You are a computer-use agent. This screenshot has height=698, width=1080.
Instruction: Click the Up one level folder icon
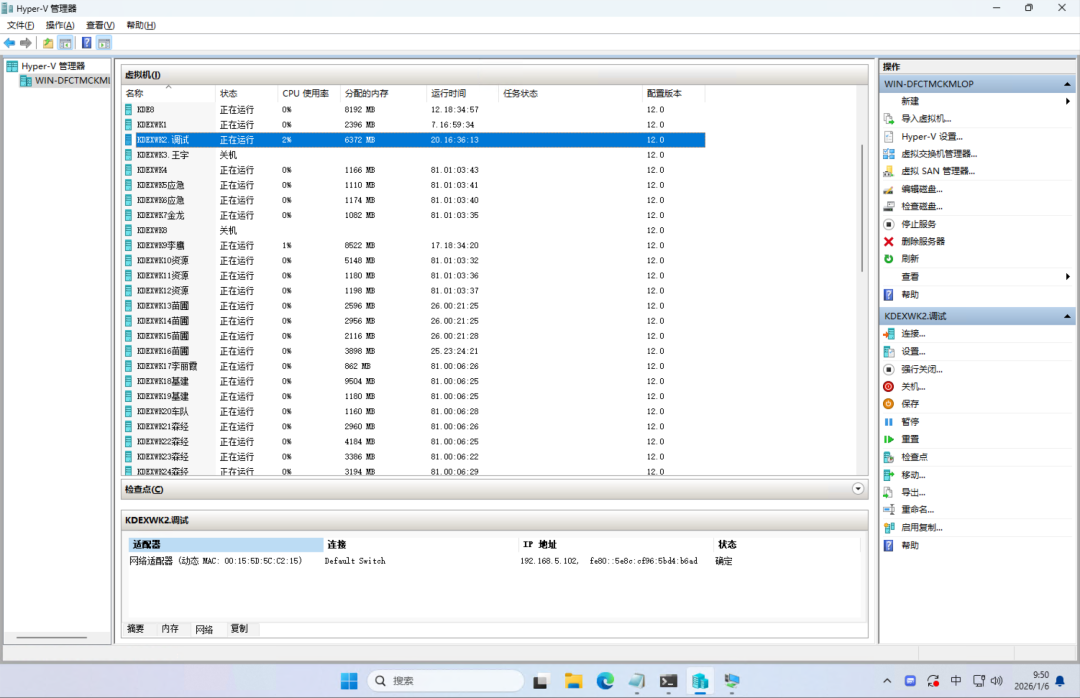point(48,43)
